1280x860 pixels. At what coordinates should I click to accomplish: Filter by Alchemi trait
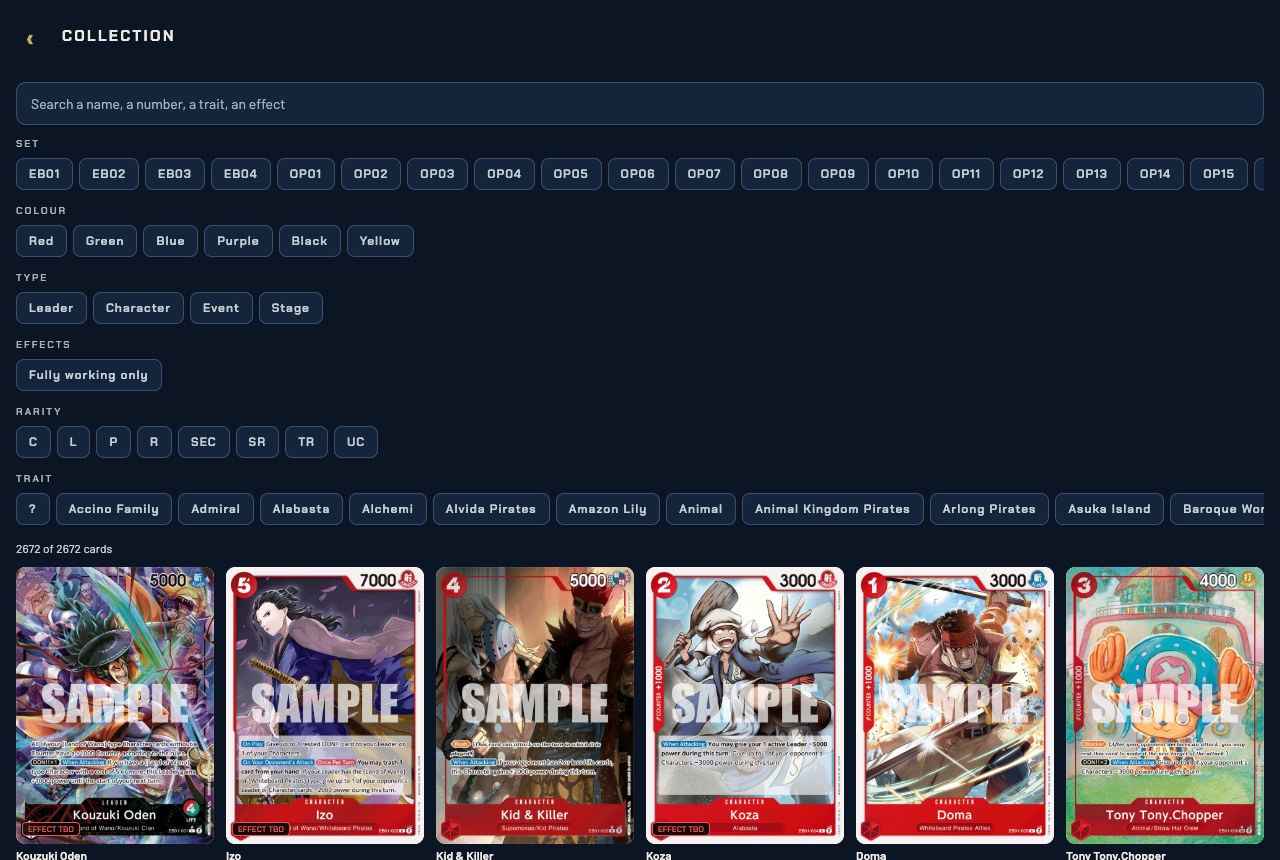pyautogui.click(x=388, y=509)
